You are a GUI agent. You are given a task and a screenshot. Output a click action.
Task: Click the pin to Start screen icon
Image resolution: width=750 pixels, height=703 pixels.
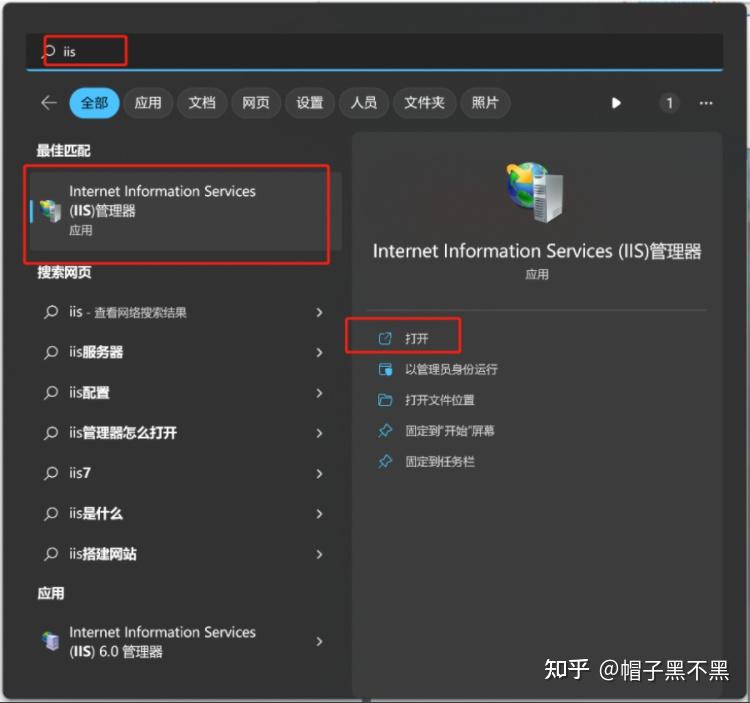(385, 431)
